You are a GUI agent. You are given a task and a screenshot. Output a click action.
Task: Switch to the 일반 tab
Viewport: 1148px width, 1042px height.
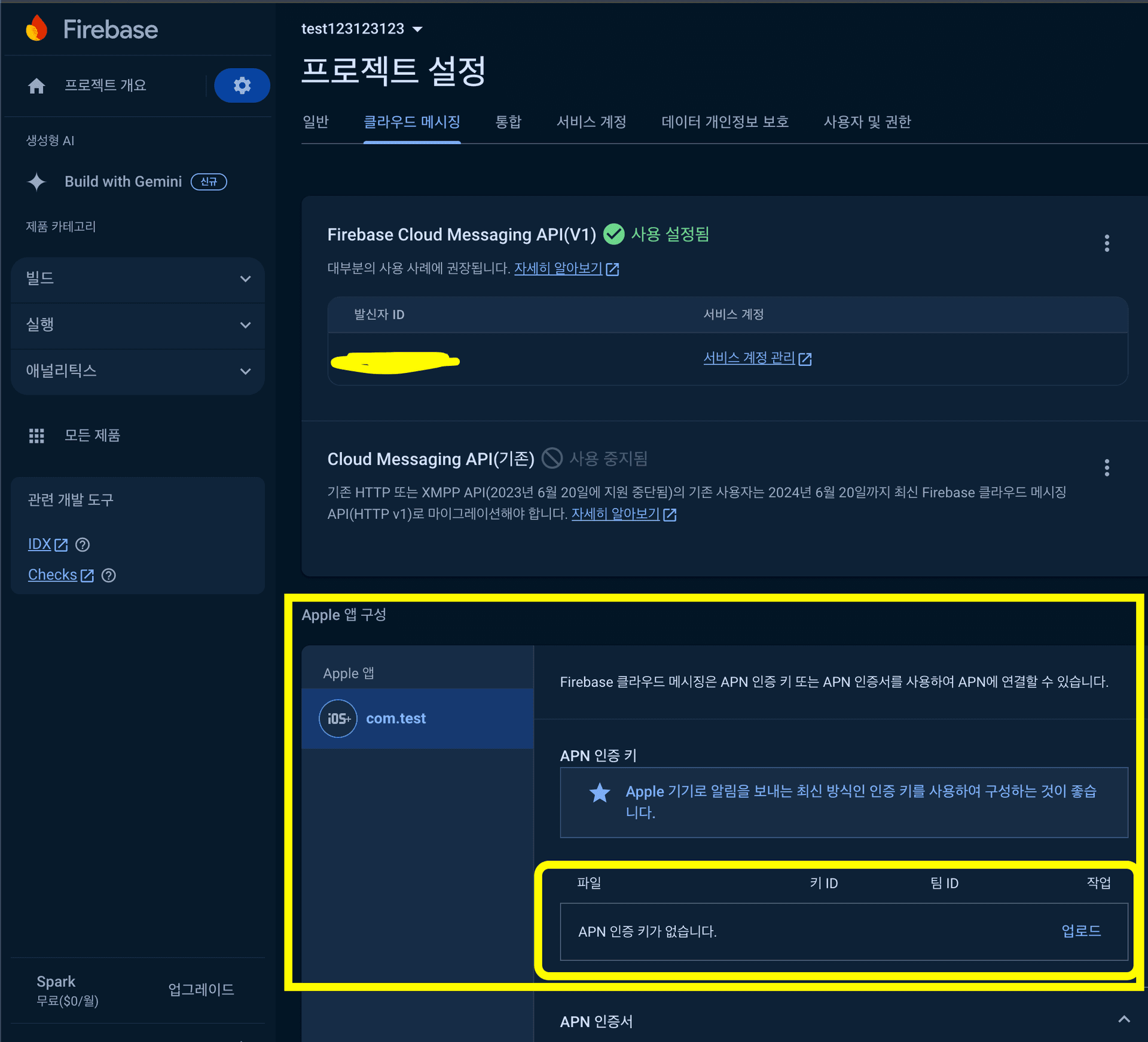tap(316, 122)
